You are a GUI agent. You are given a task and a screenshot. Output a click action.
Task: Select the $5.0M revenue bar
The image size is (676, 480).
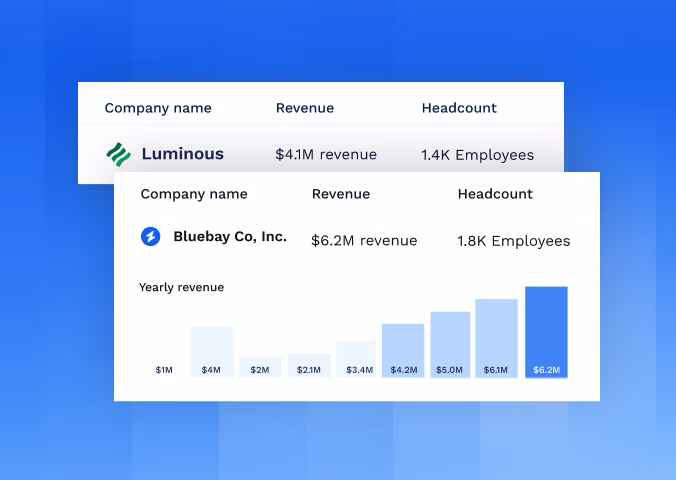coord(450,345)
